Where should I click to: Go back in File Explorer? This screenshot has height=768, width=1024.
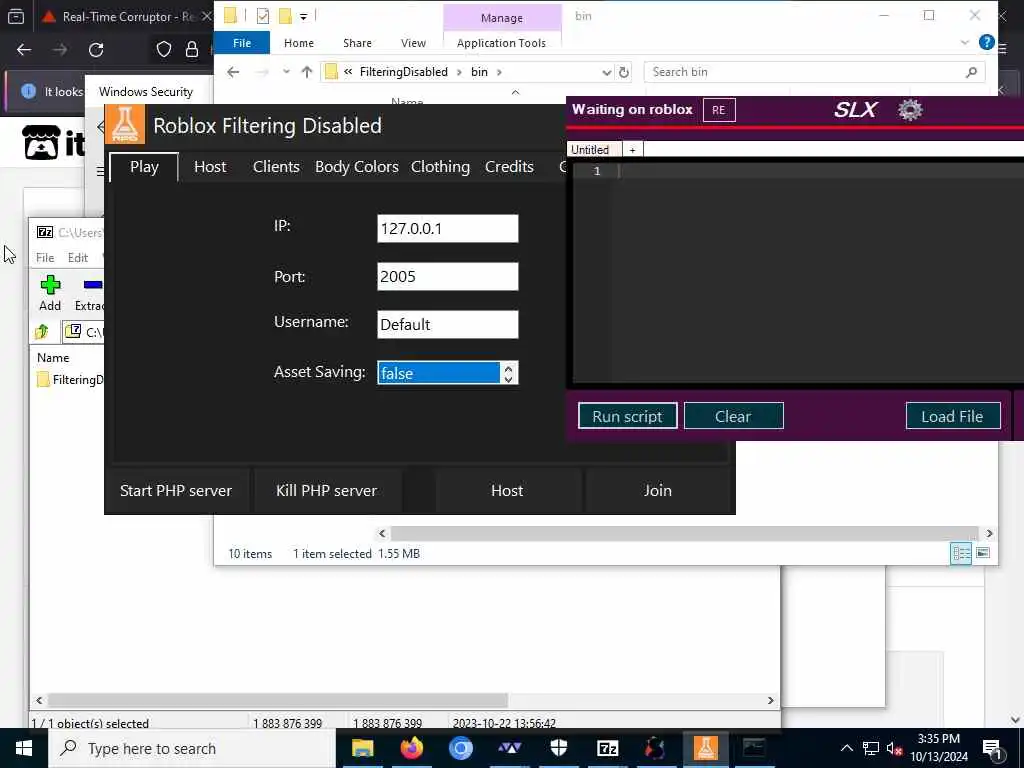click(x=233, y=72)
